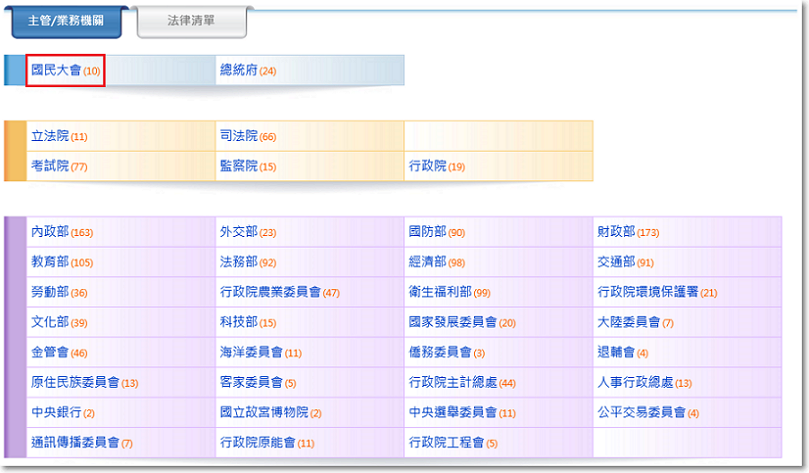Open the 考試院 entry

point(50,166)
